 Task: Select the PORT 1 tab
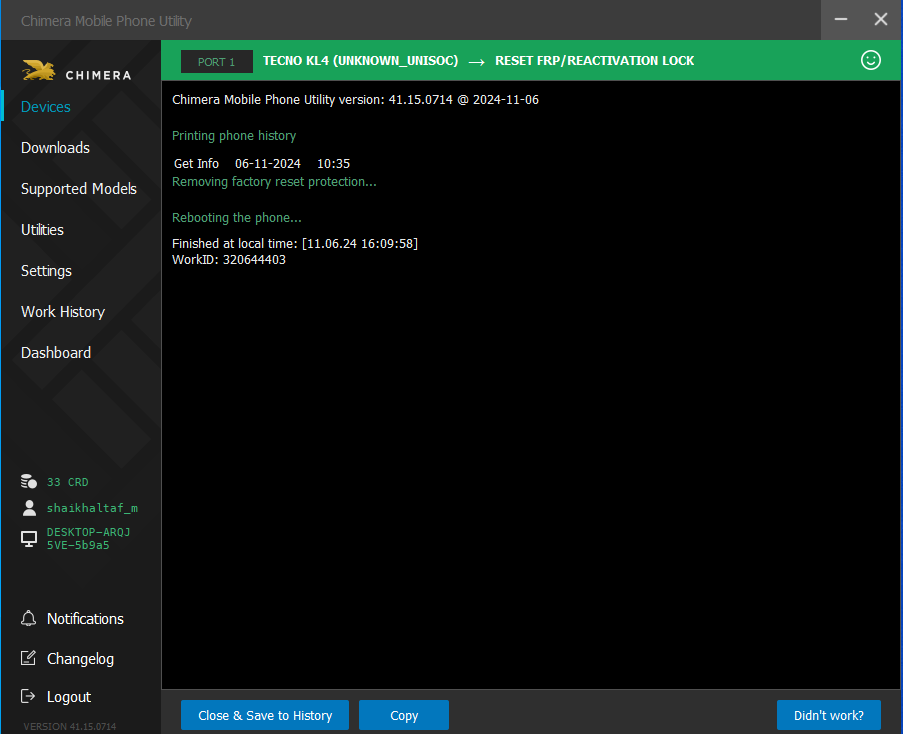tap(217, 62)
